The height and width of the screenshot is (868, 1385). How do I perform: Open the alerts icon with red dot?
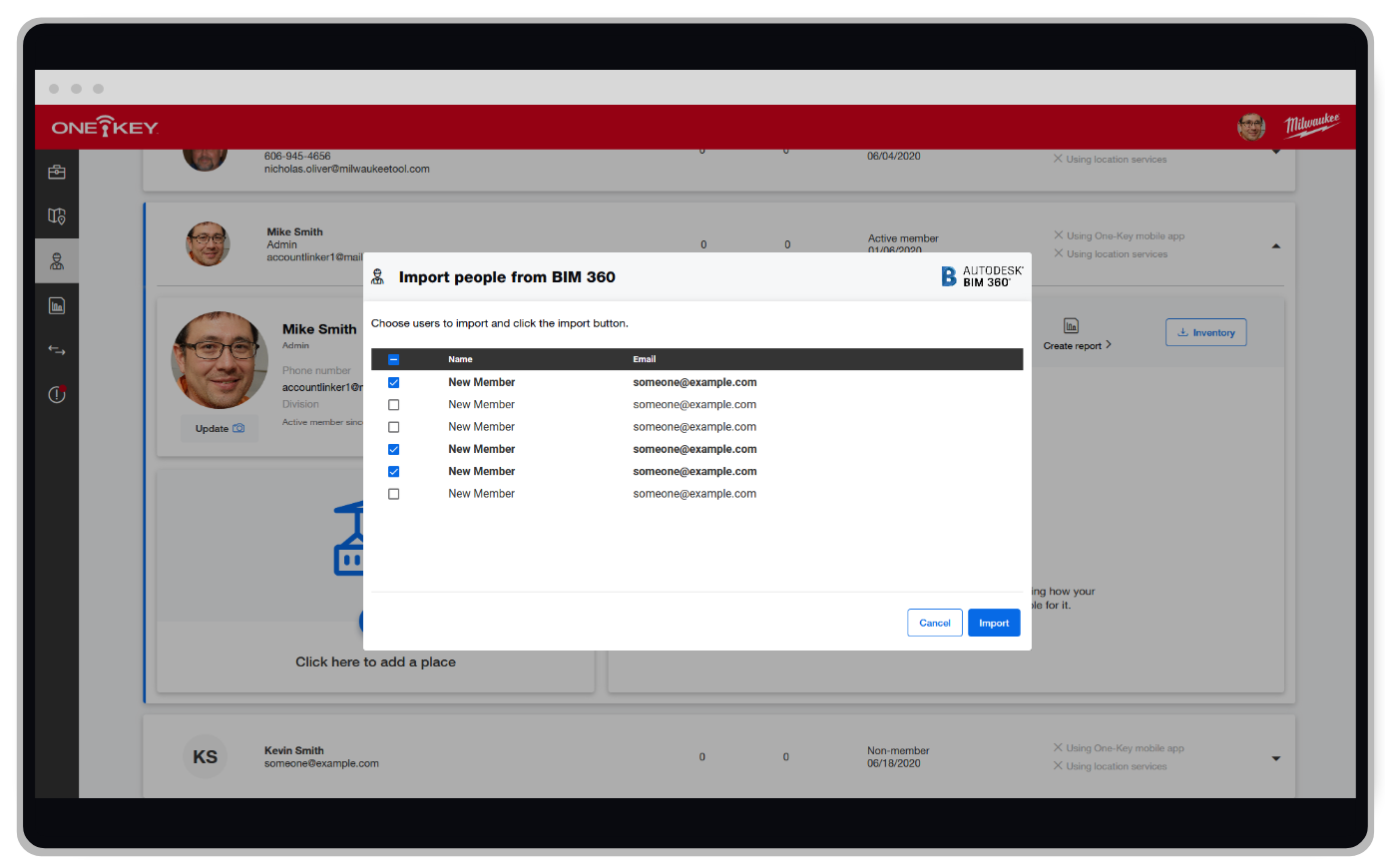coord(57,394)
